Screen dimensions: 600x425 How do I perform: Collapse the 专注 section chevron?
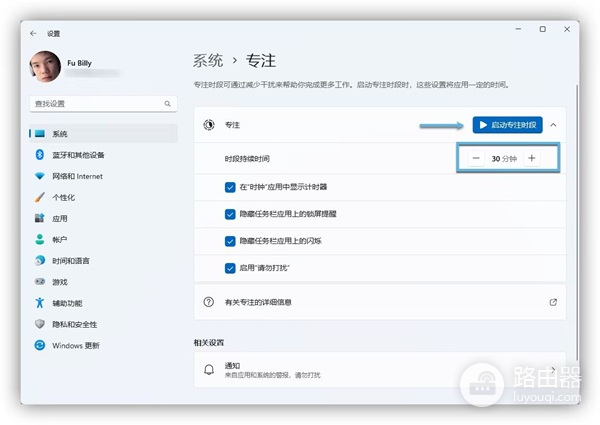click(553, 125)
